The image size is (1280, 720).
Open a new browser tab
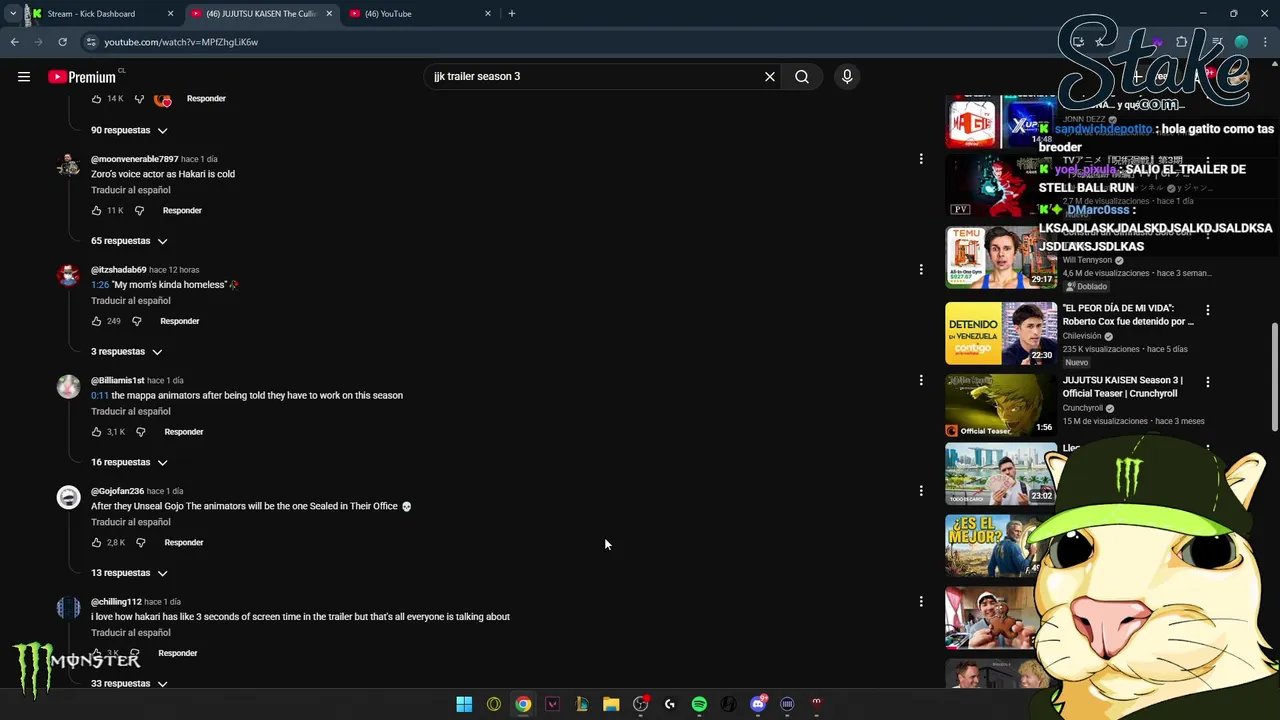(512, 13)
